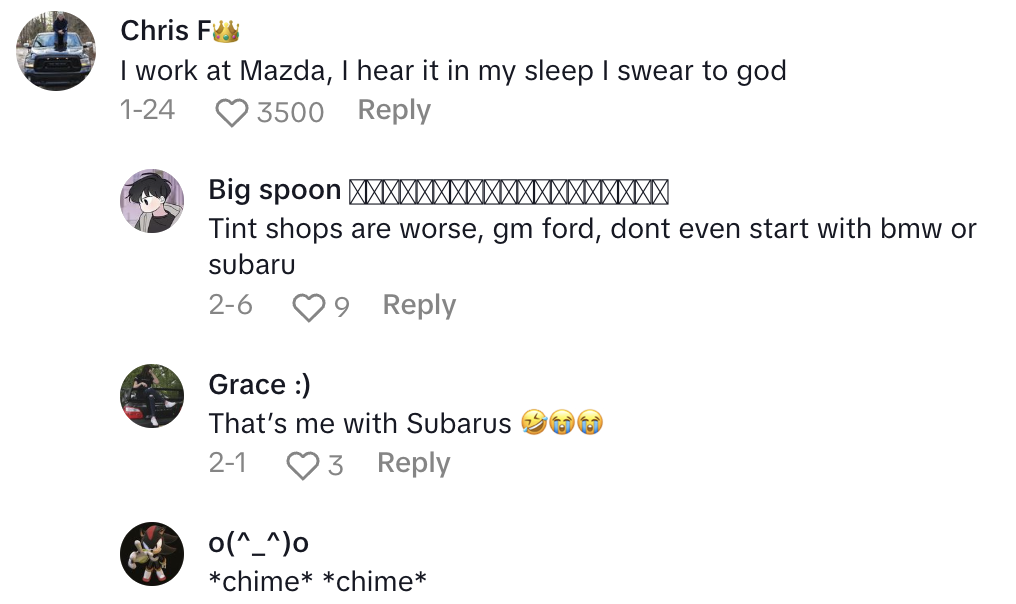The image size is (1016, 604).
Task: Click the "*chime* *chime*" comment text
Action: (318, 581)
